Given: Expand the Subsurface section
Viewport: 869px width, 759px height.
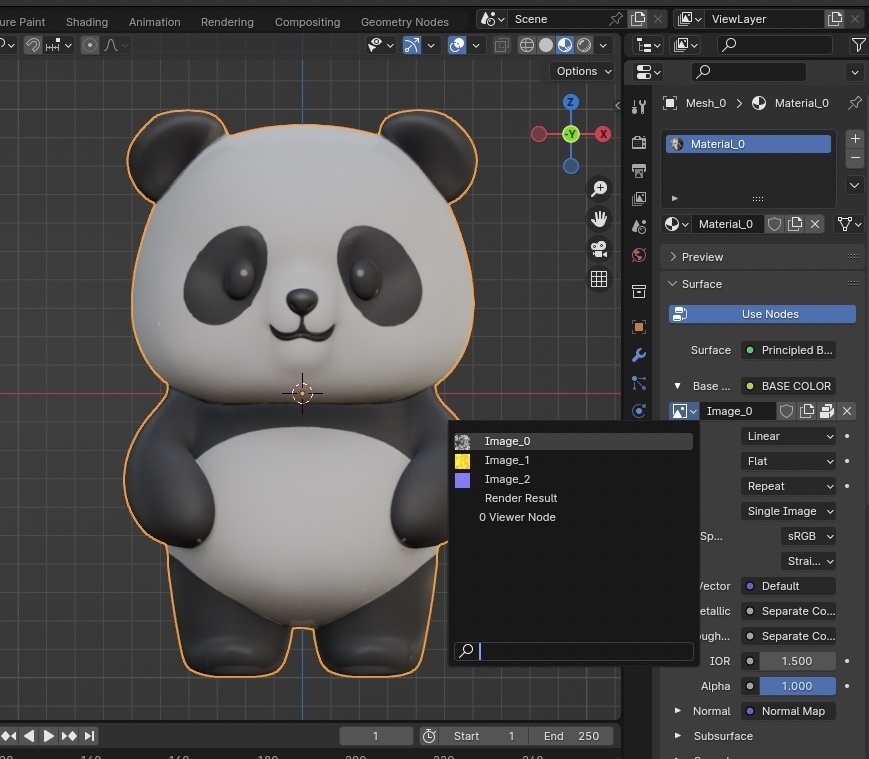Looking at the screenshot, I should tap(723, 736).
